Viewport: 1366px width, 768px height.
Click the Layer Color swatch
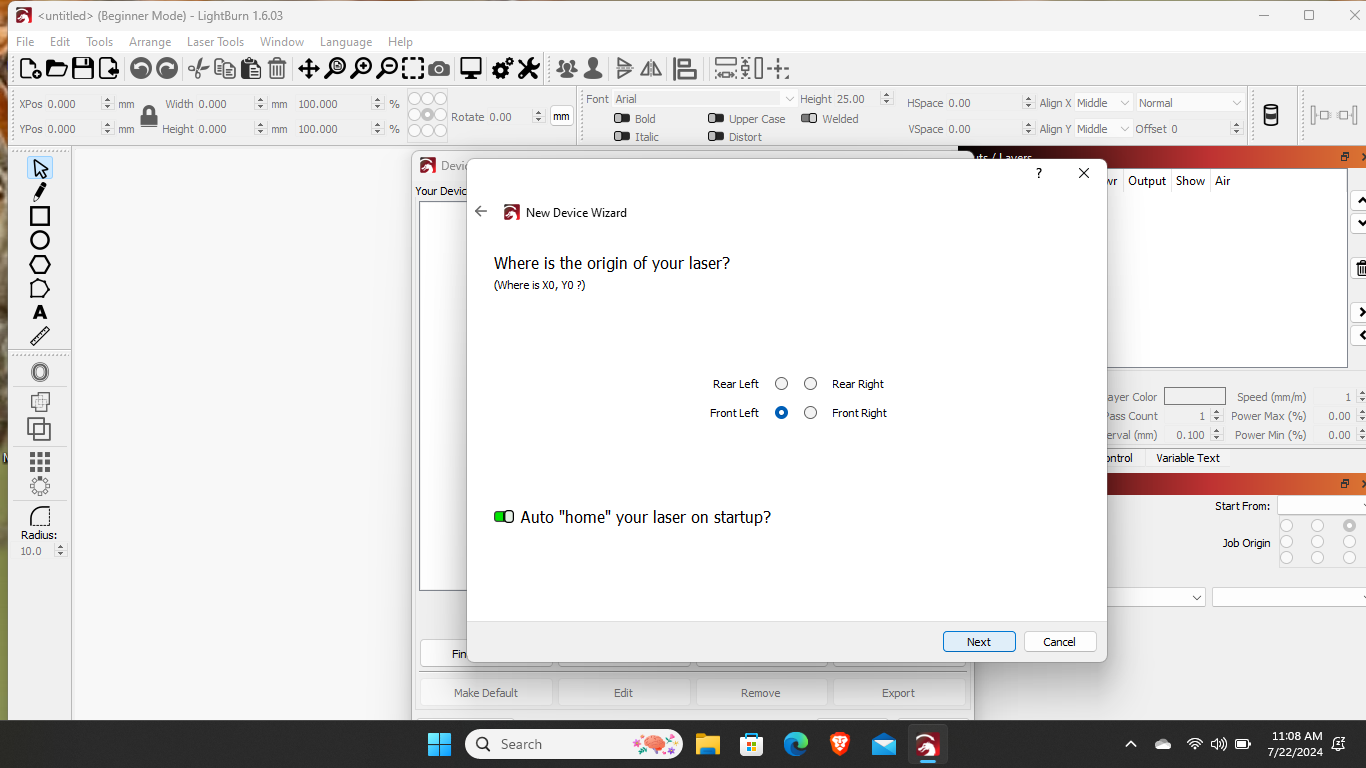tap(1194, 395)
